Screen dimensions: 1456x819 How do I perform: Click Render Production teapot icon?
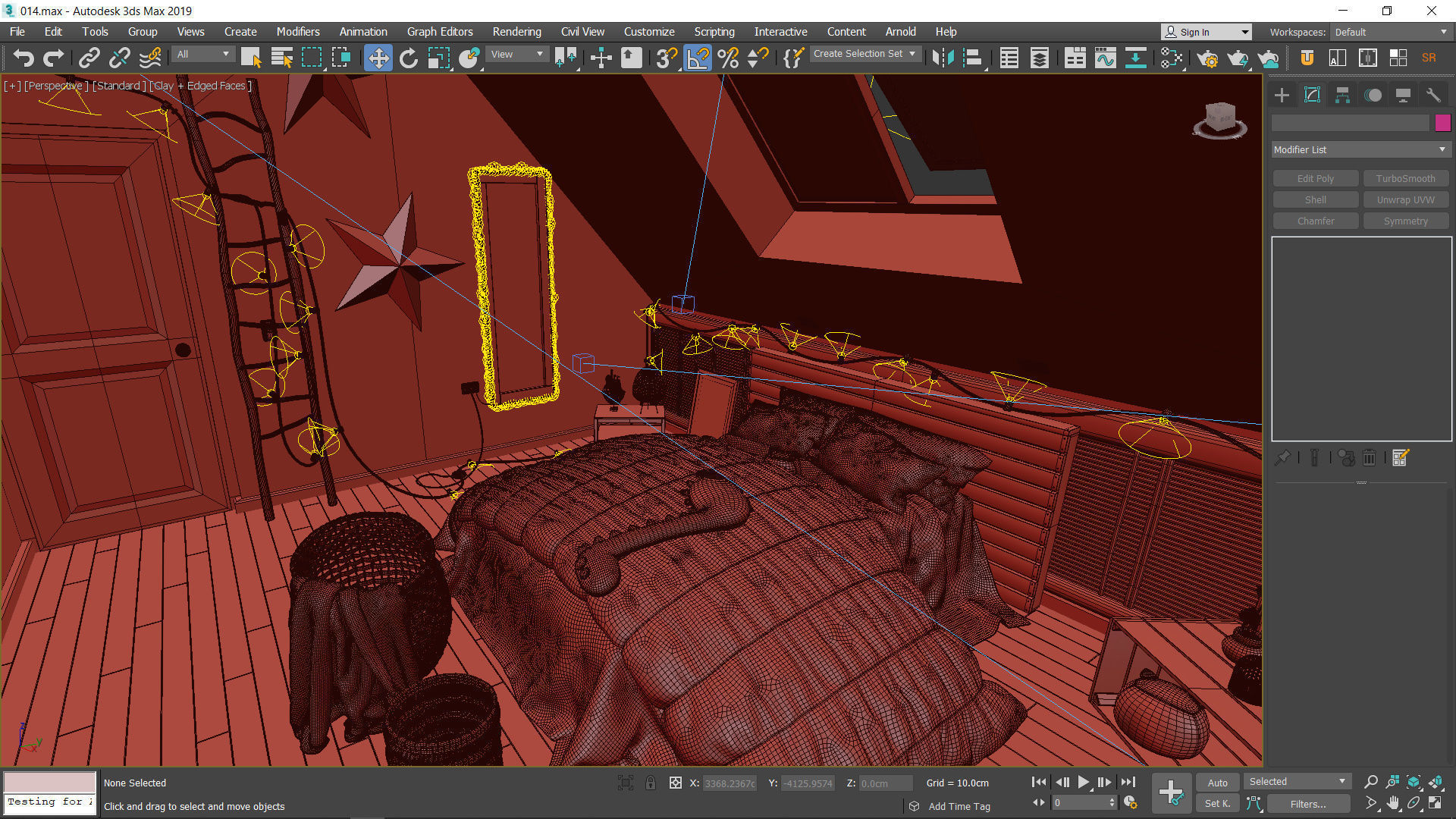point(1269,58)
